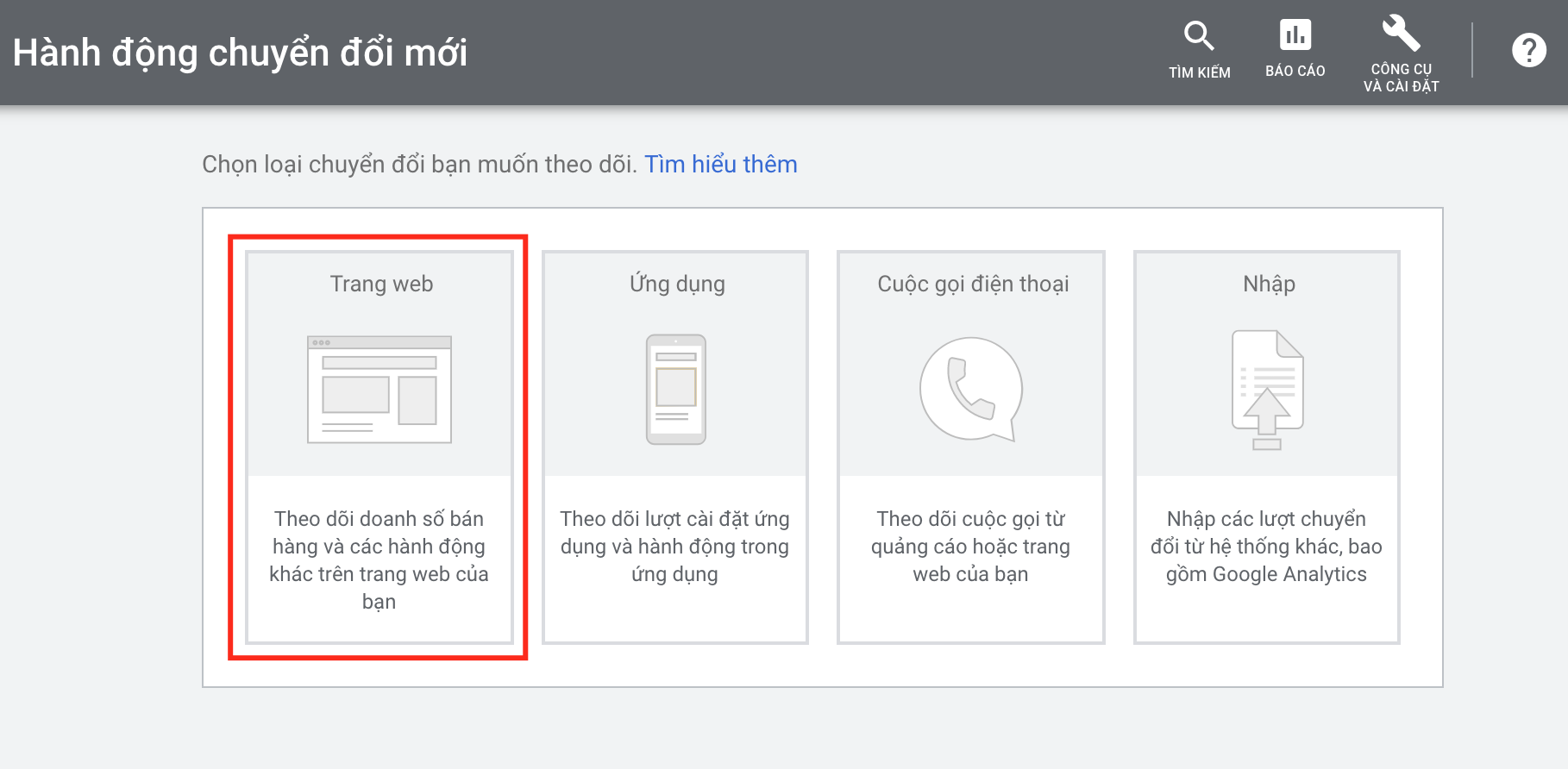This screenshot has width=1568, height=769.
Task: Choose the "Ứng dụng" conversion title
Action: pos(677,284)
